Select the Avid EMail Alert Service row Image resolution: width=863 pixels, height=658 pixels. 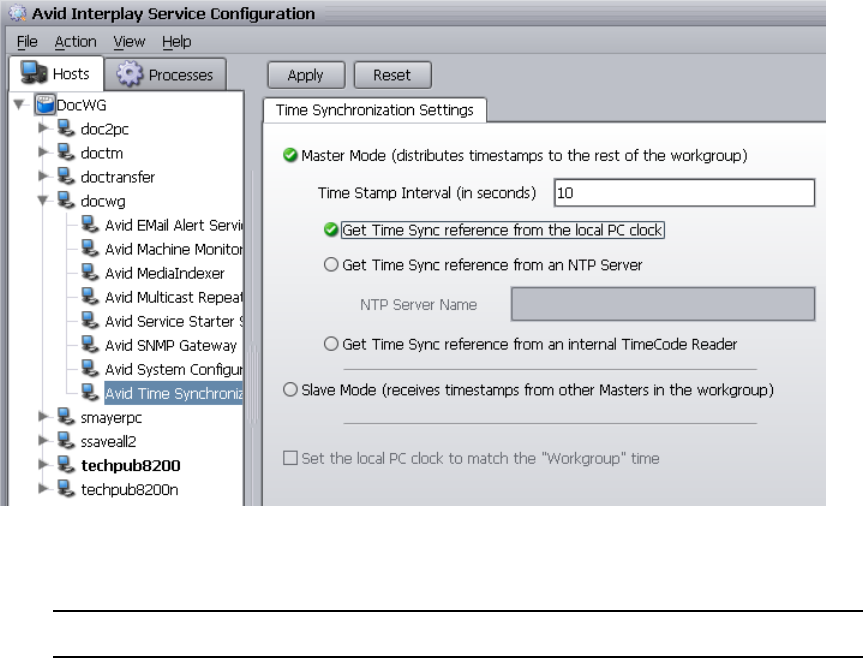point(173,226)
